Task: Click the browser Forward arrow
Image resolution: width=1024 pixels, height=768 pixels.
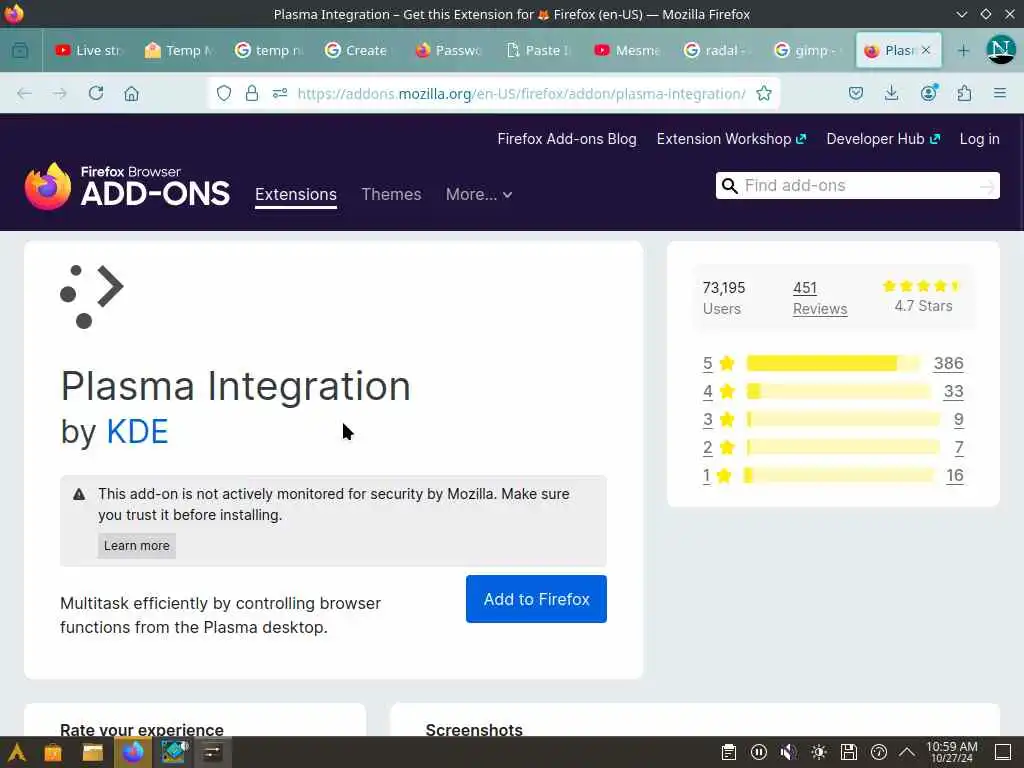Action: click(x=59, y=93)
